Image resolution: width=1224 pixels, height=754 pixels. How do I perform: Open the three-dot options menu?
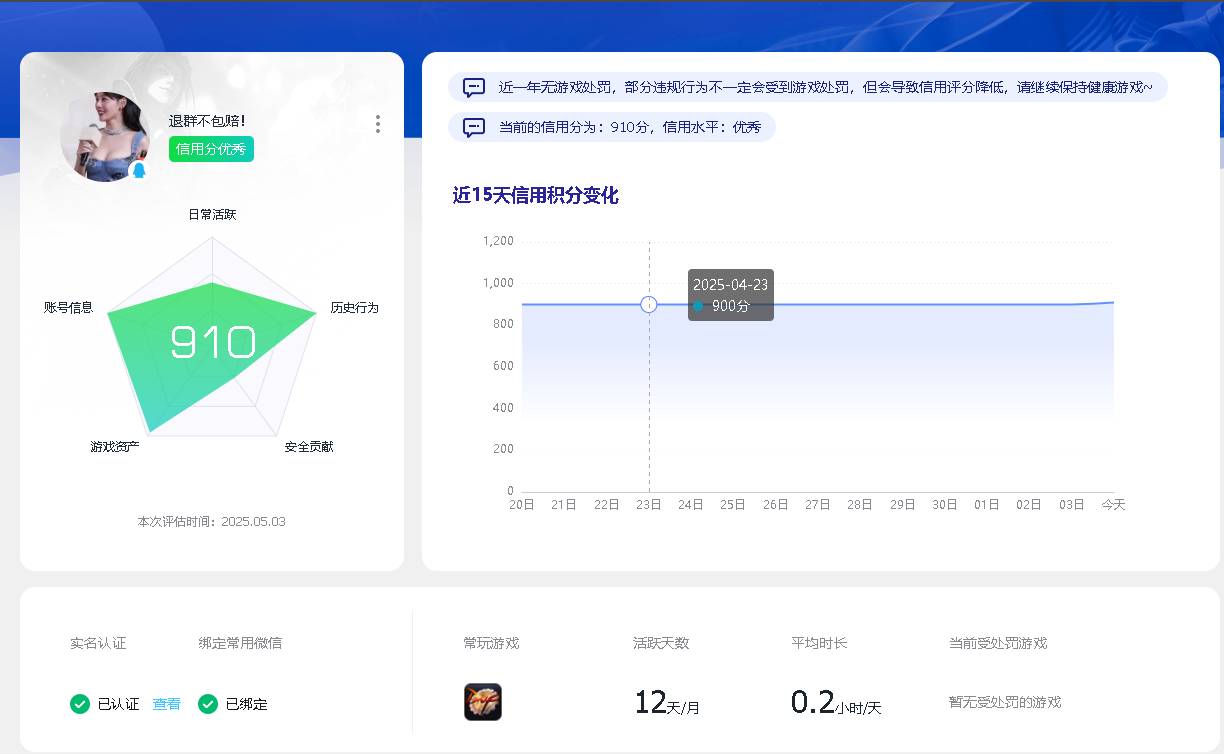click(377, 124)
